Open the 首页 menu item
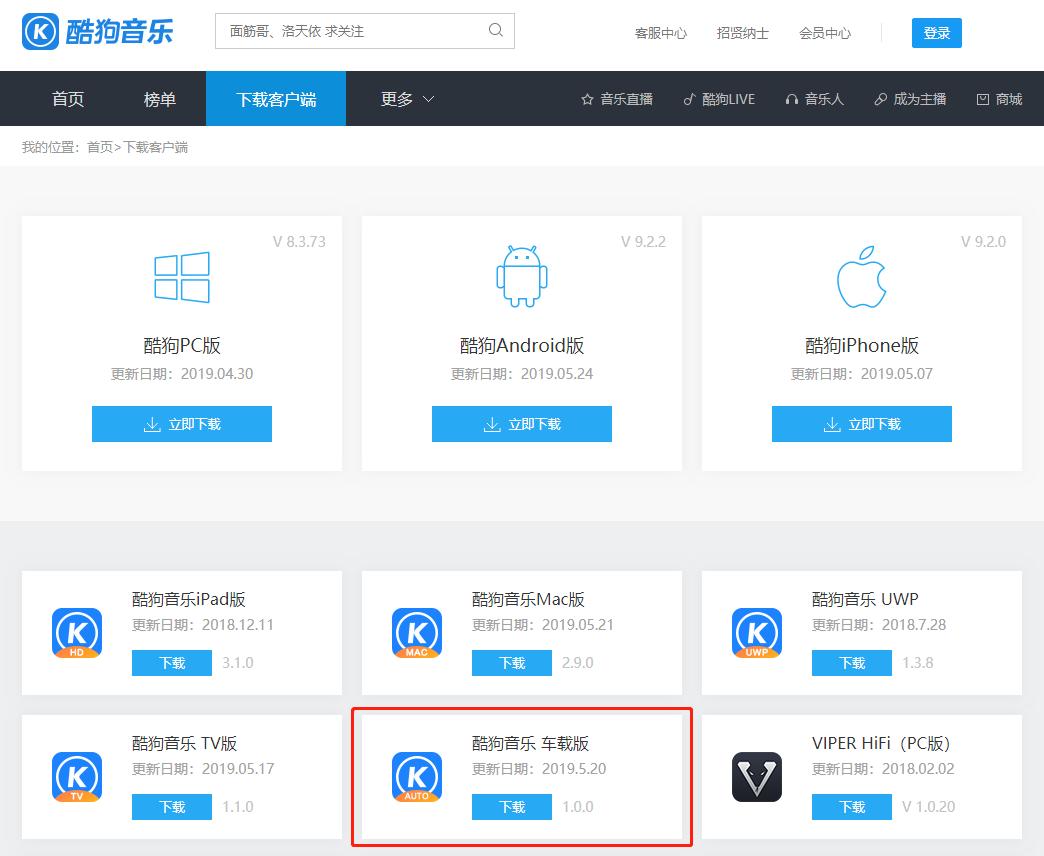Viewport: 1044px width, 856px height. (66, 98)
